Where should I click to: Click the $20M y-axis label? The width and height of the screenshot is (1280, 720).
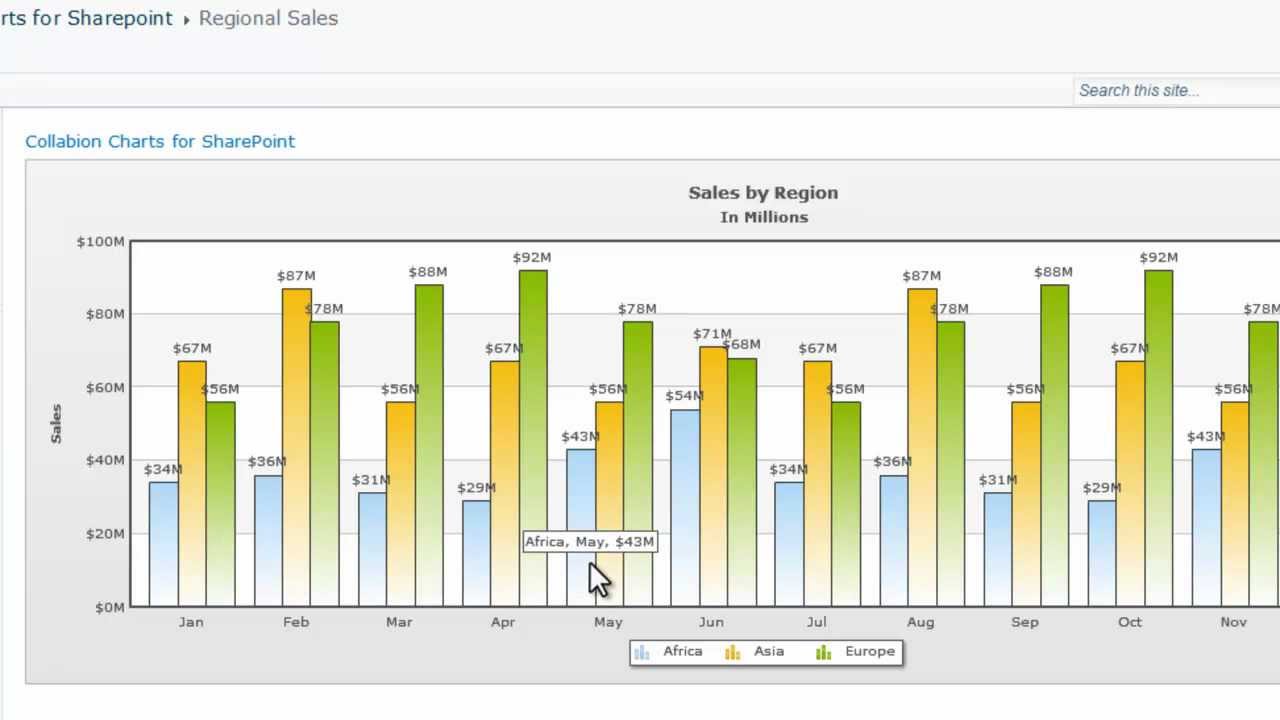tap(104, 534)
